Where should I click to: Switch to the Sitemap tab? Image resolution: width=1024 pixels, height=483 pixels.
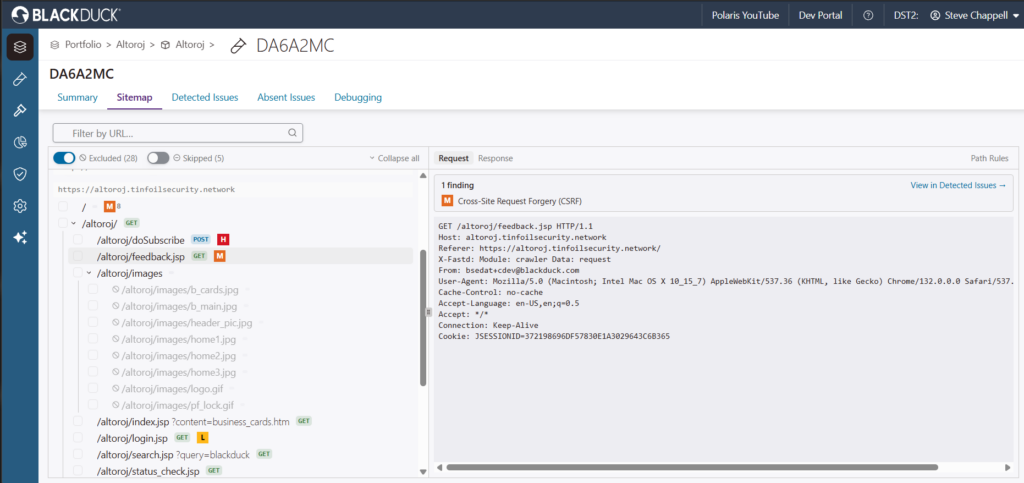point(135,97)
